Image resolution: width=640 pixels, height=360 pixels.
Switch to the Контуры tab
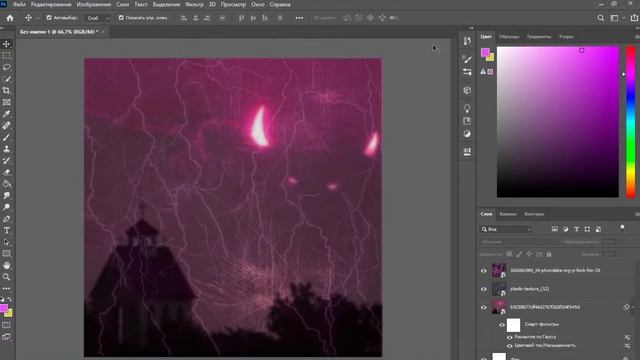pos(534,214)
